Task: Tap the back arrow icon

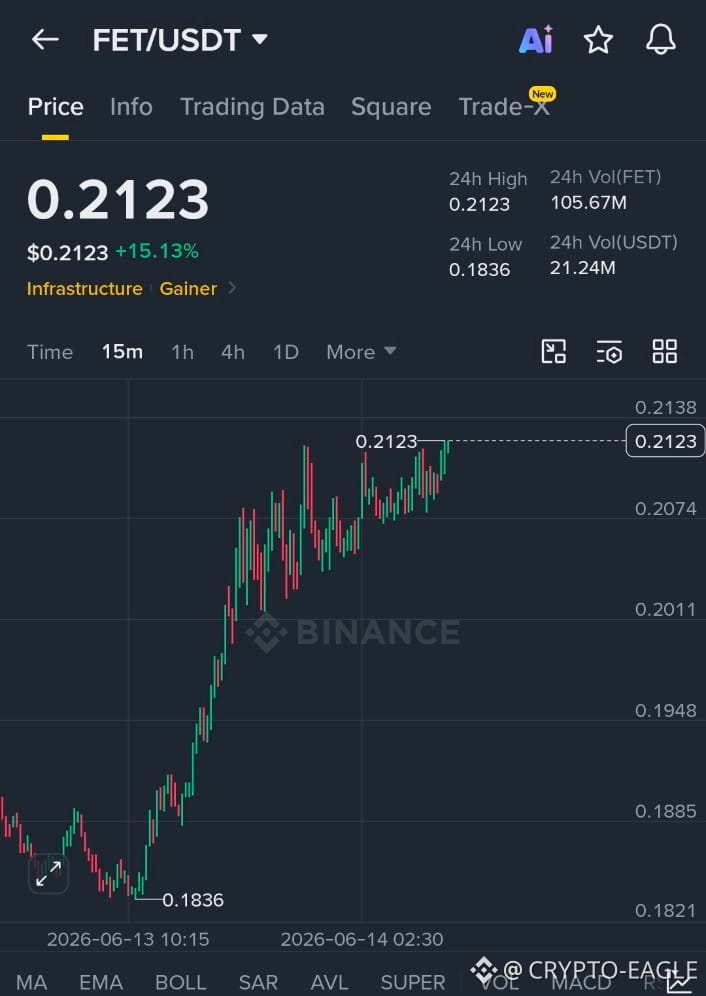Action: [x=45, y=39]
